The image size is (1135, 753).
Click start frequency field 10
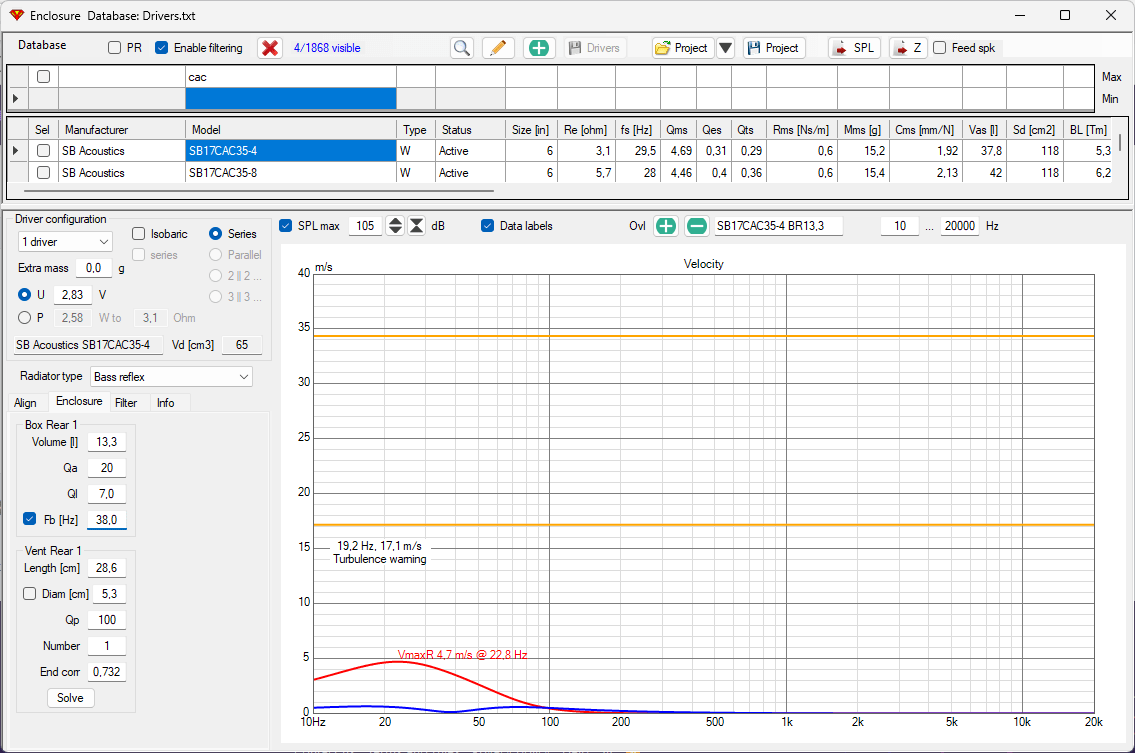point(900,226)
